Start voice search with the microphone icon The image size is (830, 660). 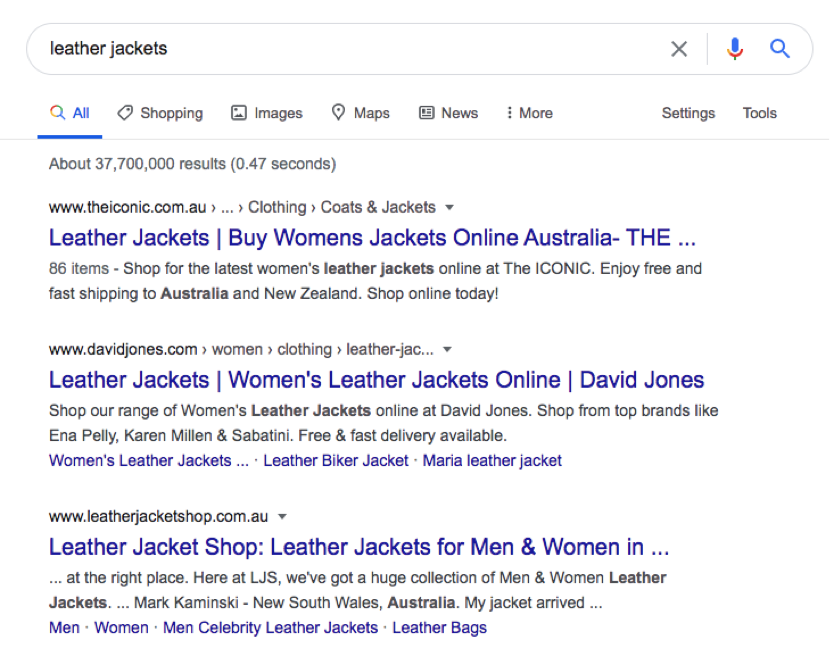(735, 49)
